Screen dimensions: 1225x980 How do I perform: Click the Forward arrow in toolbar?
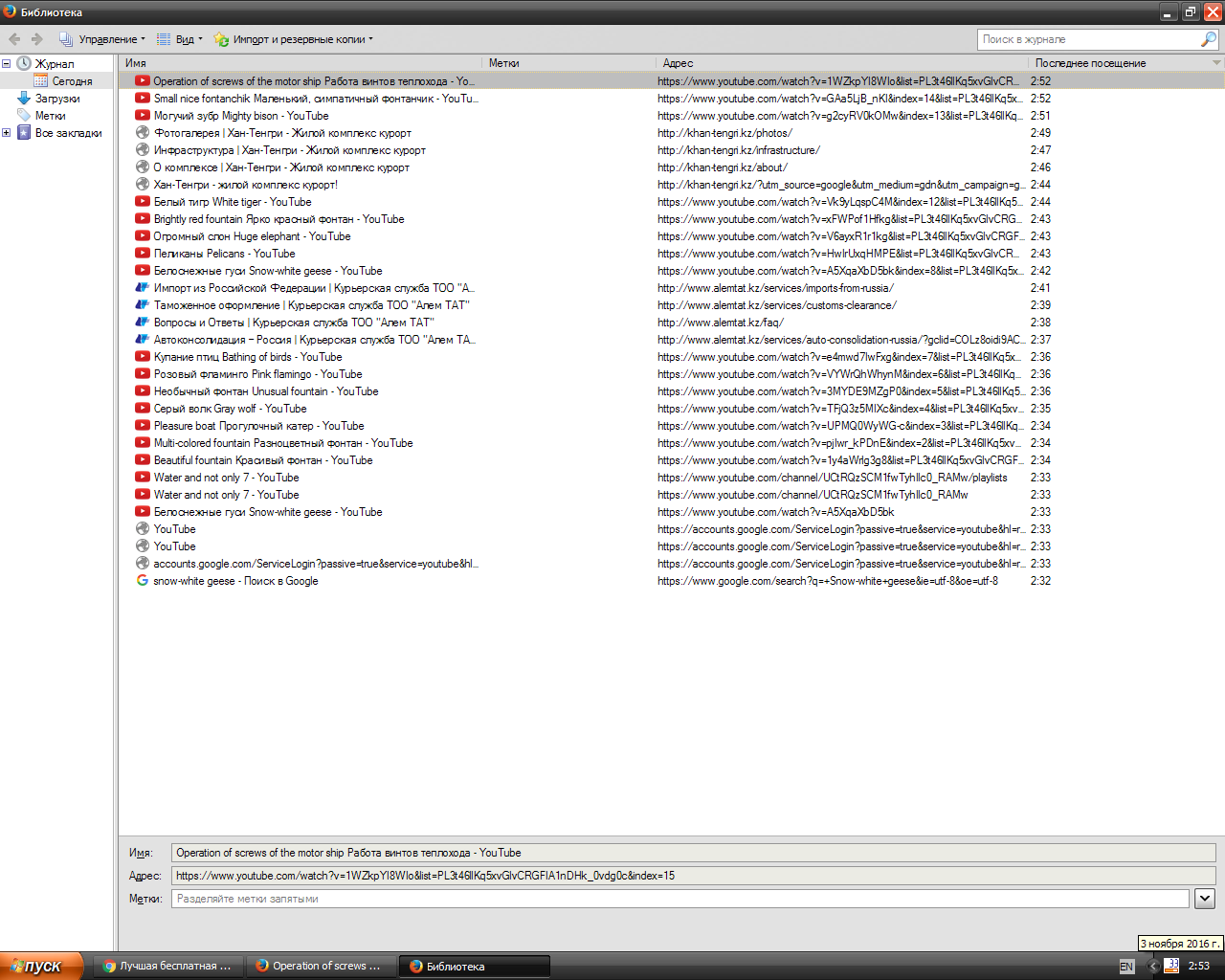(37, 39)
